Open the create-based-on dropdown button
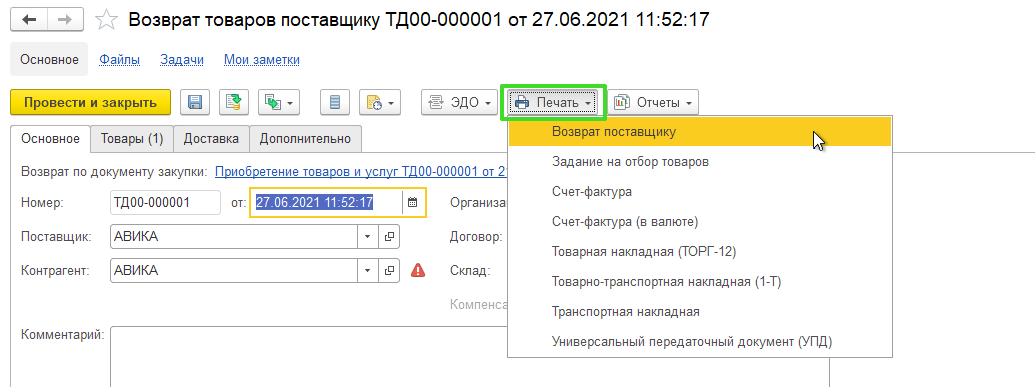 coord(280,102)
